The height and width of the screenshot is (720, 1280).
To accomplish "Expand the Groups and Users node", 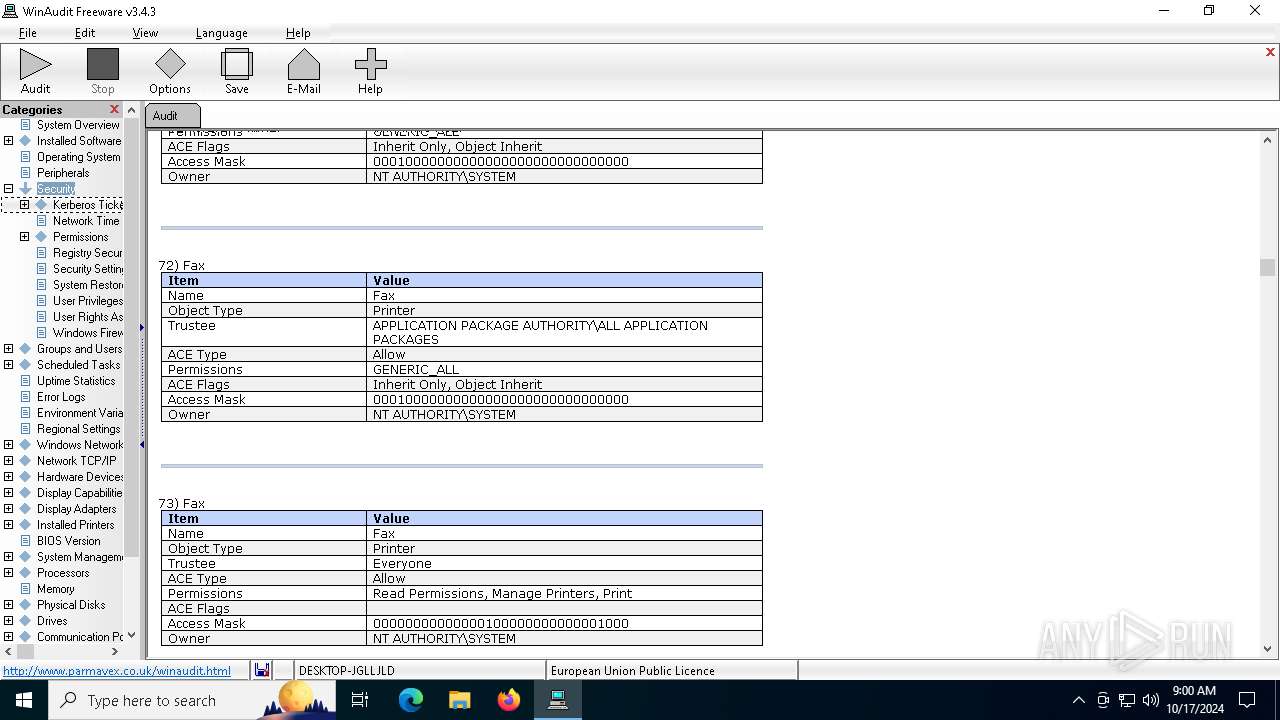I will 9,349.
